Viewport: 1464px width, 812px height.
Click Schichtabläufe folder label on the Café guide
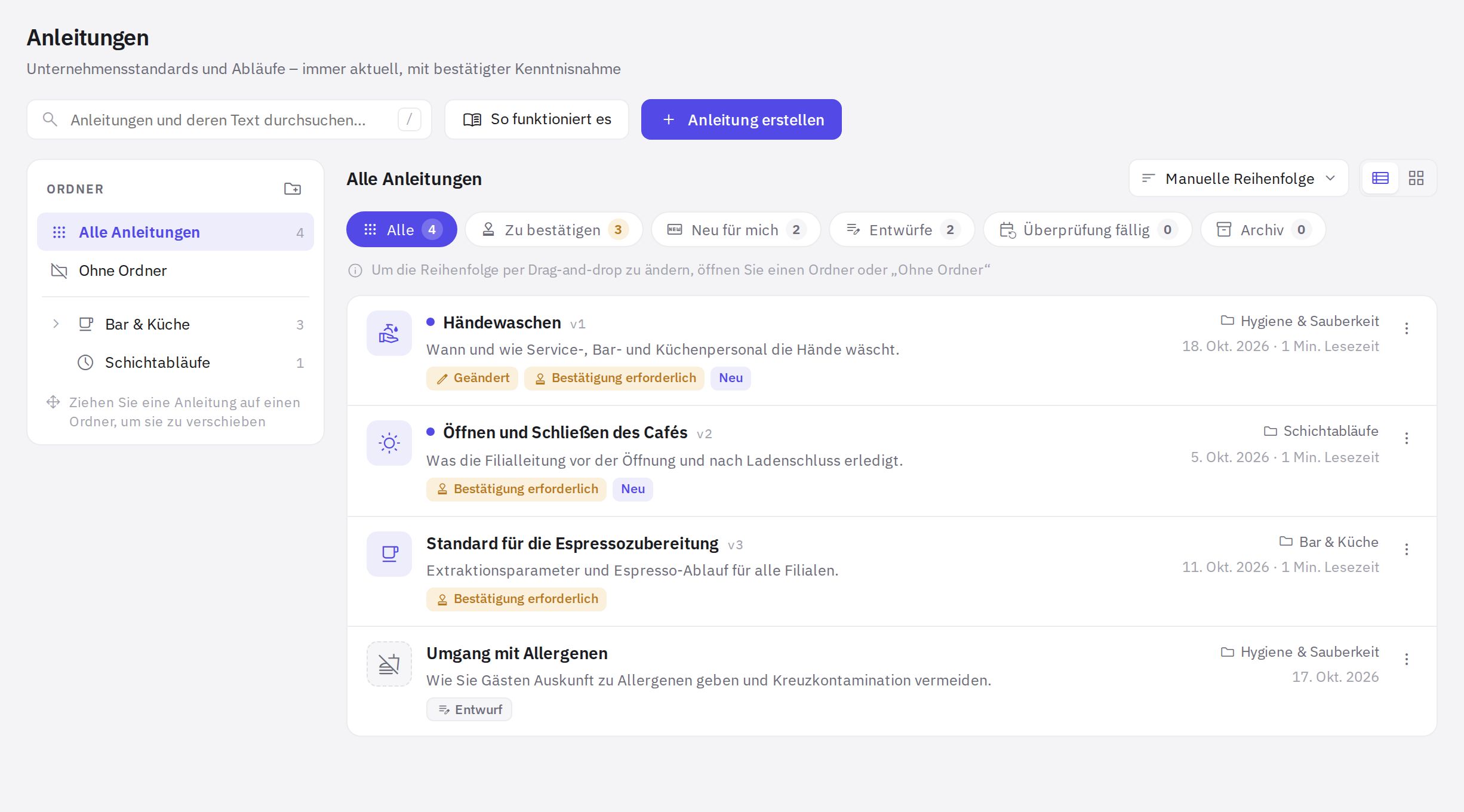(1321, 431)
